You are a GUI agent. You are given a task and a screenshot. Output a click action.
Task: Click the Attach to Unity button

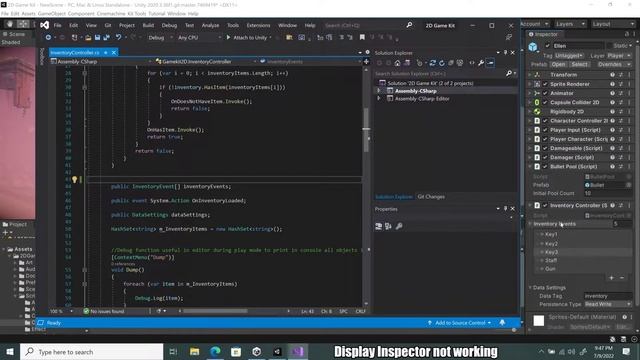tap(249, 37)
